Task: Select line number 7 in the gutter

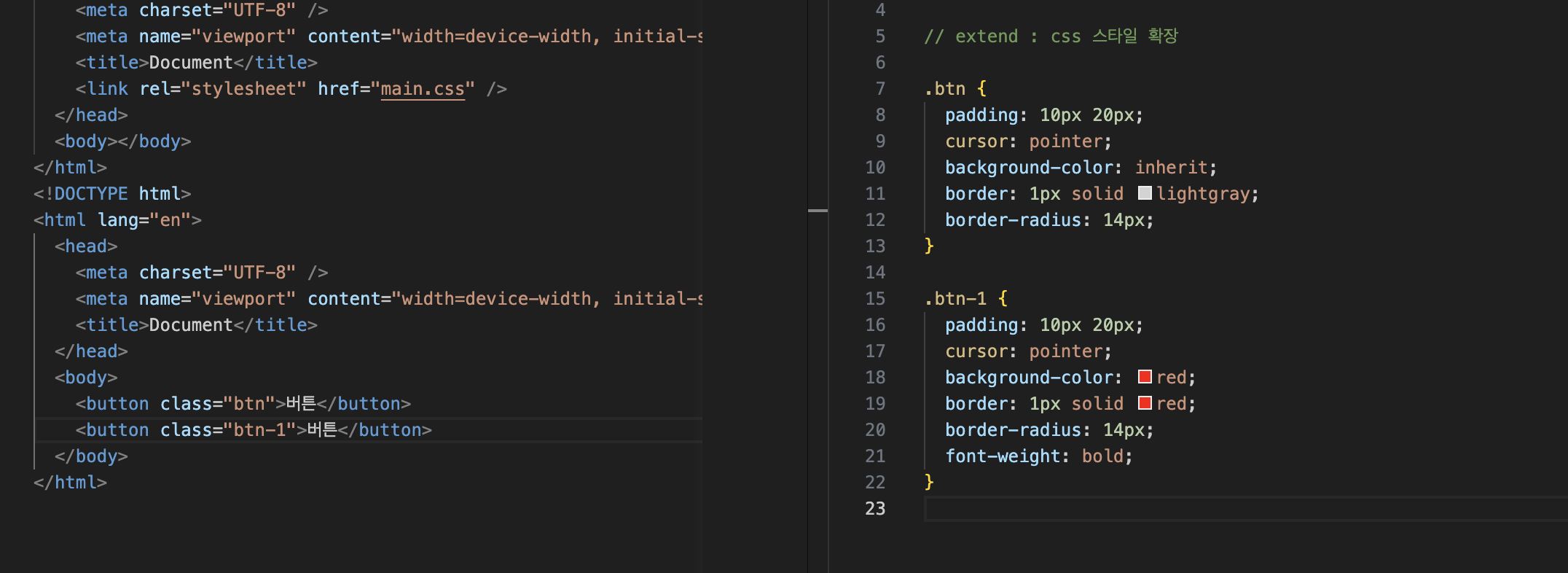Action: click(x=880, y=89)
